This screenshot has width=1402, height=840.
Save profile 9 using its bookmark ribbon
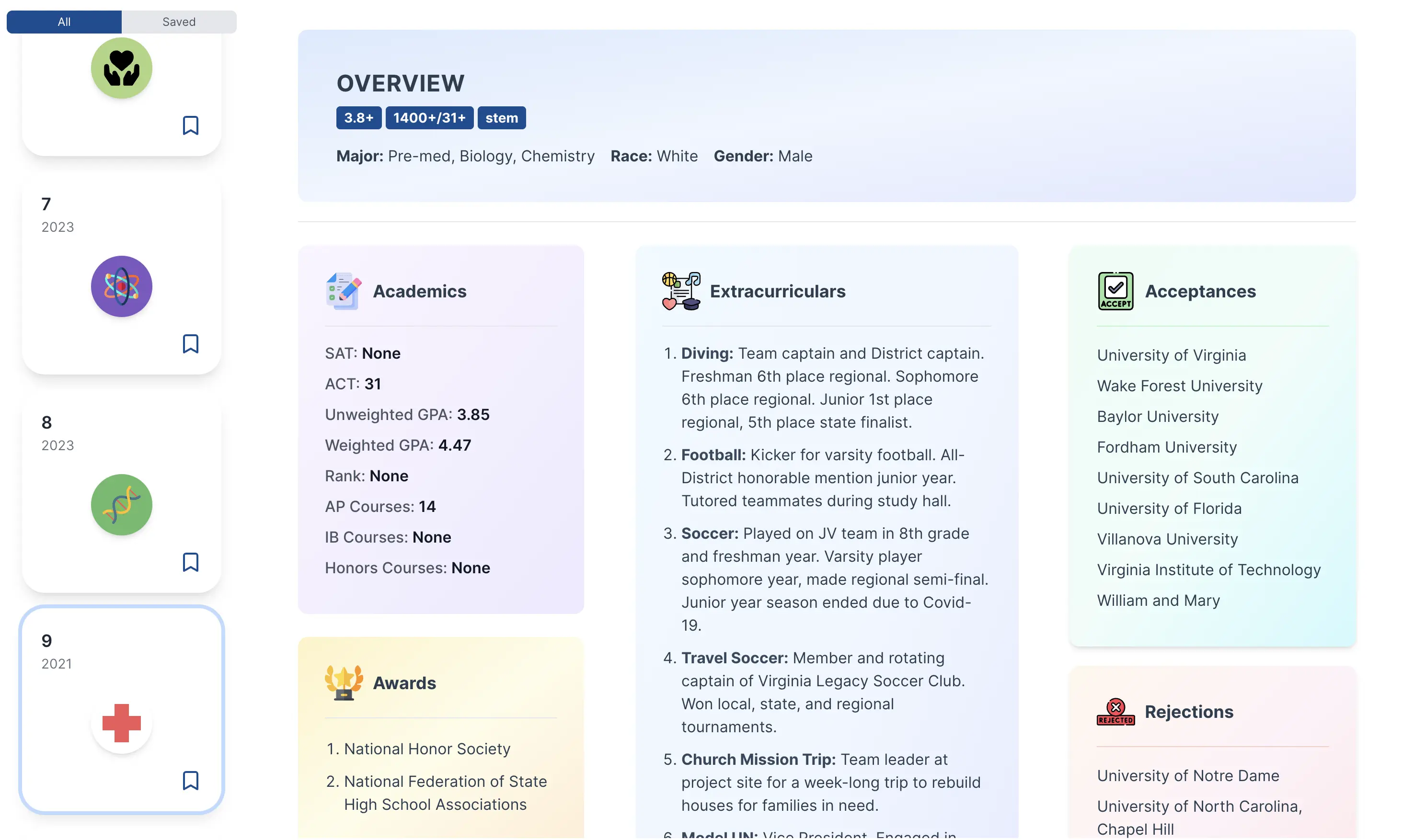[x=191, y=781]
